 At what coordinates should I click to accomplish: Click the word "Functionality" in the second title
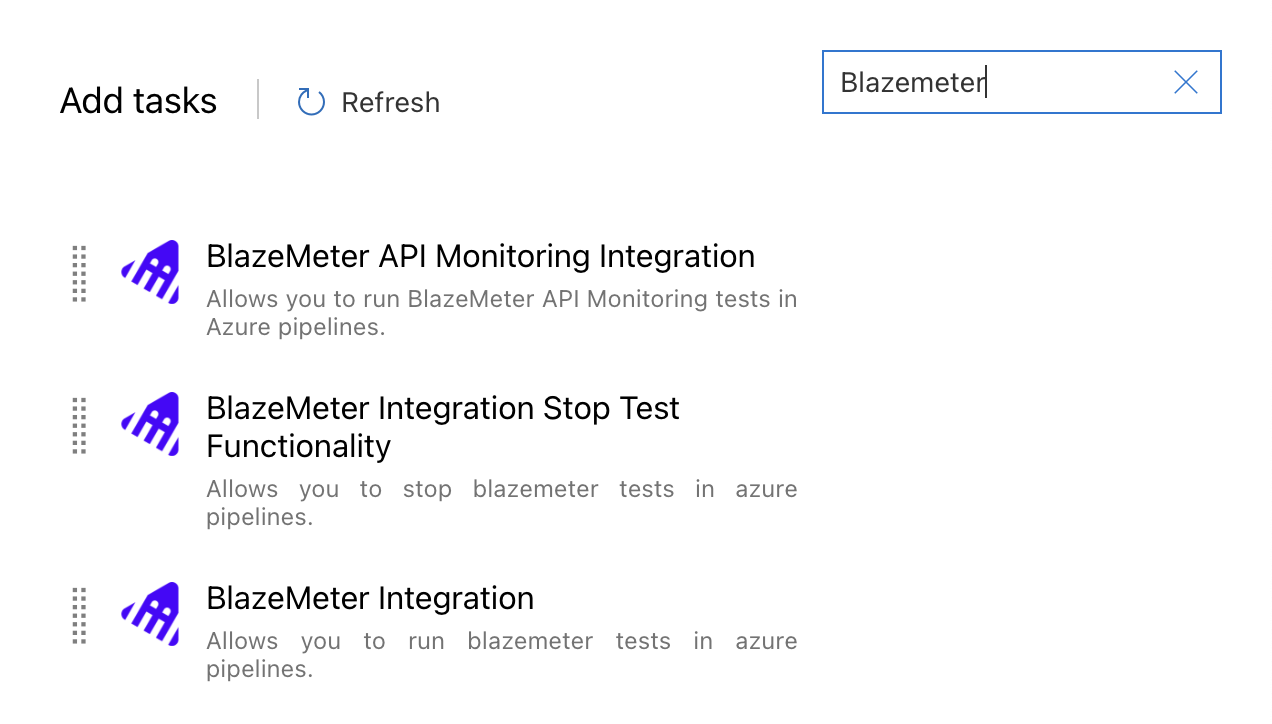[x=298, y=446]
